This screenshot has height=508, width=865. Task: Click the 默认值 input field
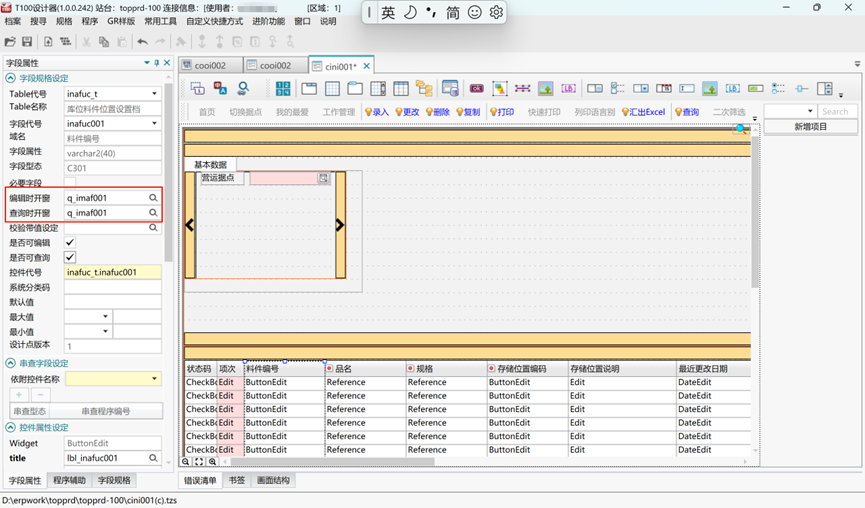pos(113,302)
